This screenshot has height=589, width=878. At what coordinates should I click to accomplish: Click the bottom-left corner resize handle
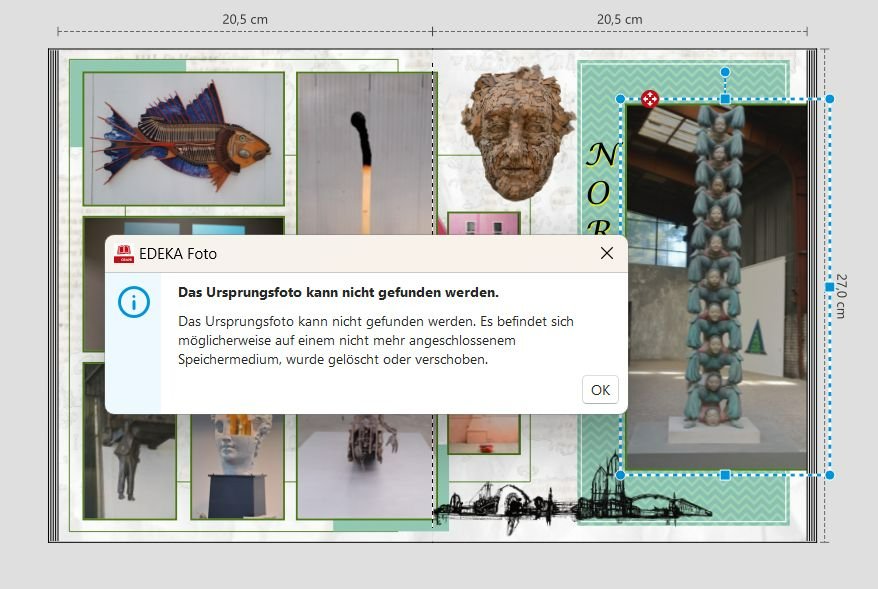click(620, 475)
